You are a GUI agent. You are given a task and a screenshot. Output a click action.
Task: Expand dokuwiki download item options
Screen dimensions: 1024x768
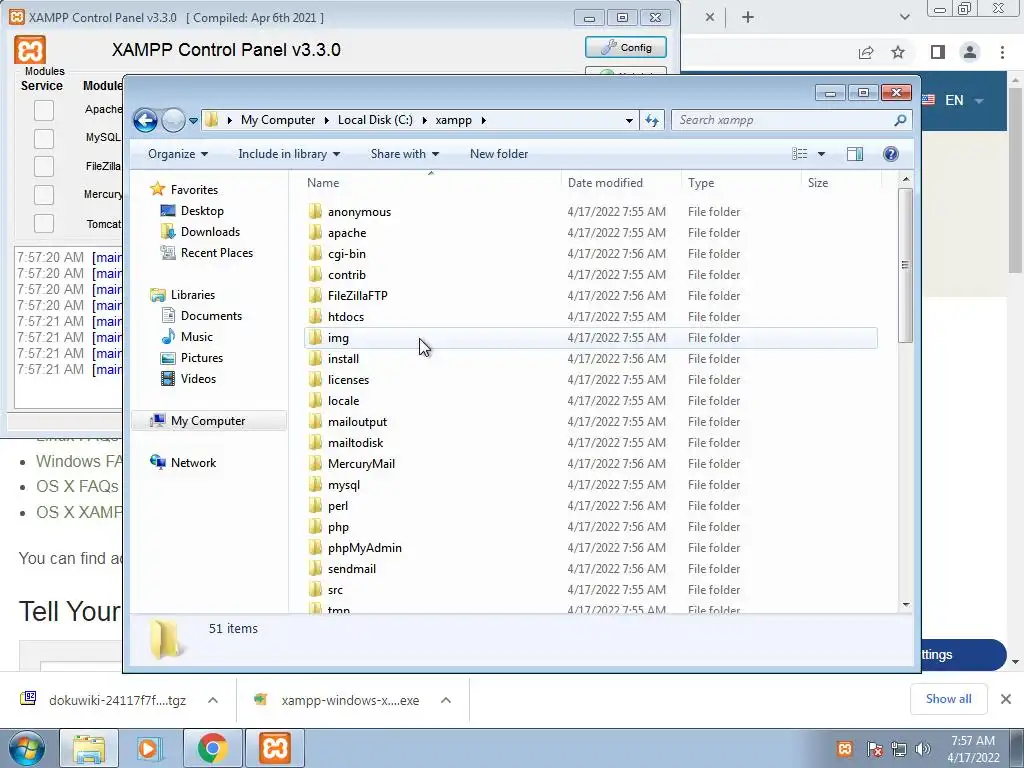pyautogui.click(x=213, y=700)
